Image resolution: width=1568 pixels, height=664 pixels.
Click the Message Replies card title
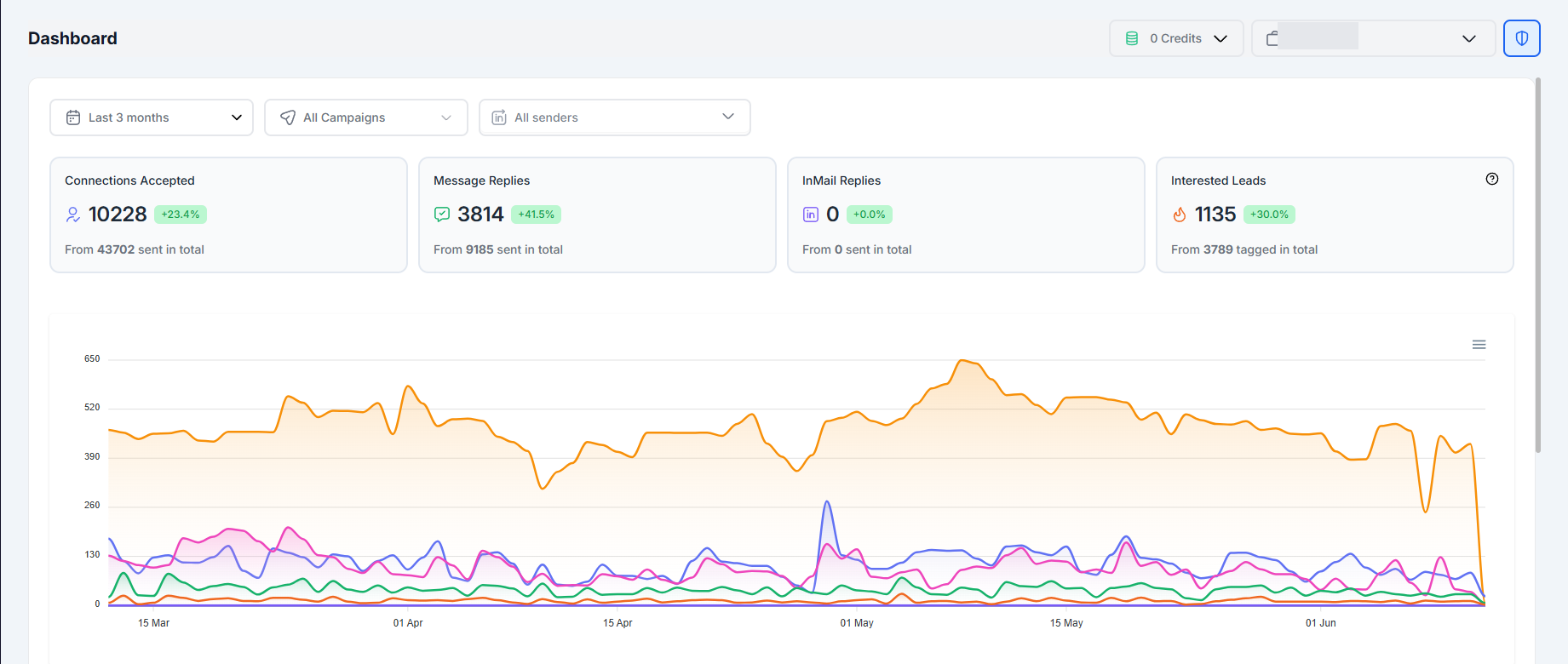481,180
